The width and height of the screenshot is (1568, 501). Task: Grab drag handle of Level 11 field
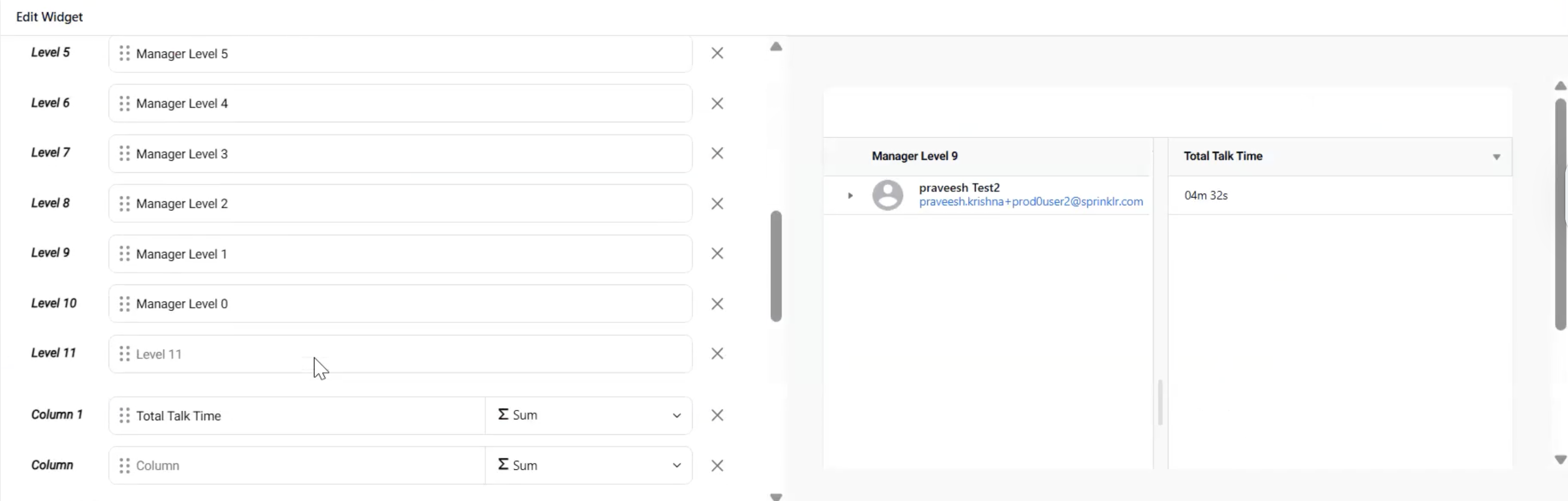125,354
